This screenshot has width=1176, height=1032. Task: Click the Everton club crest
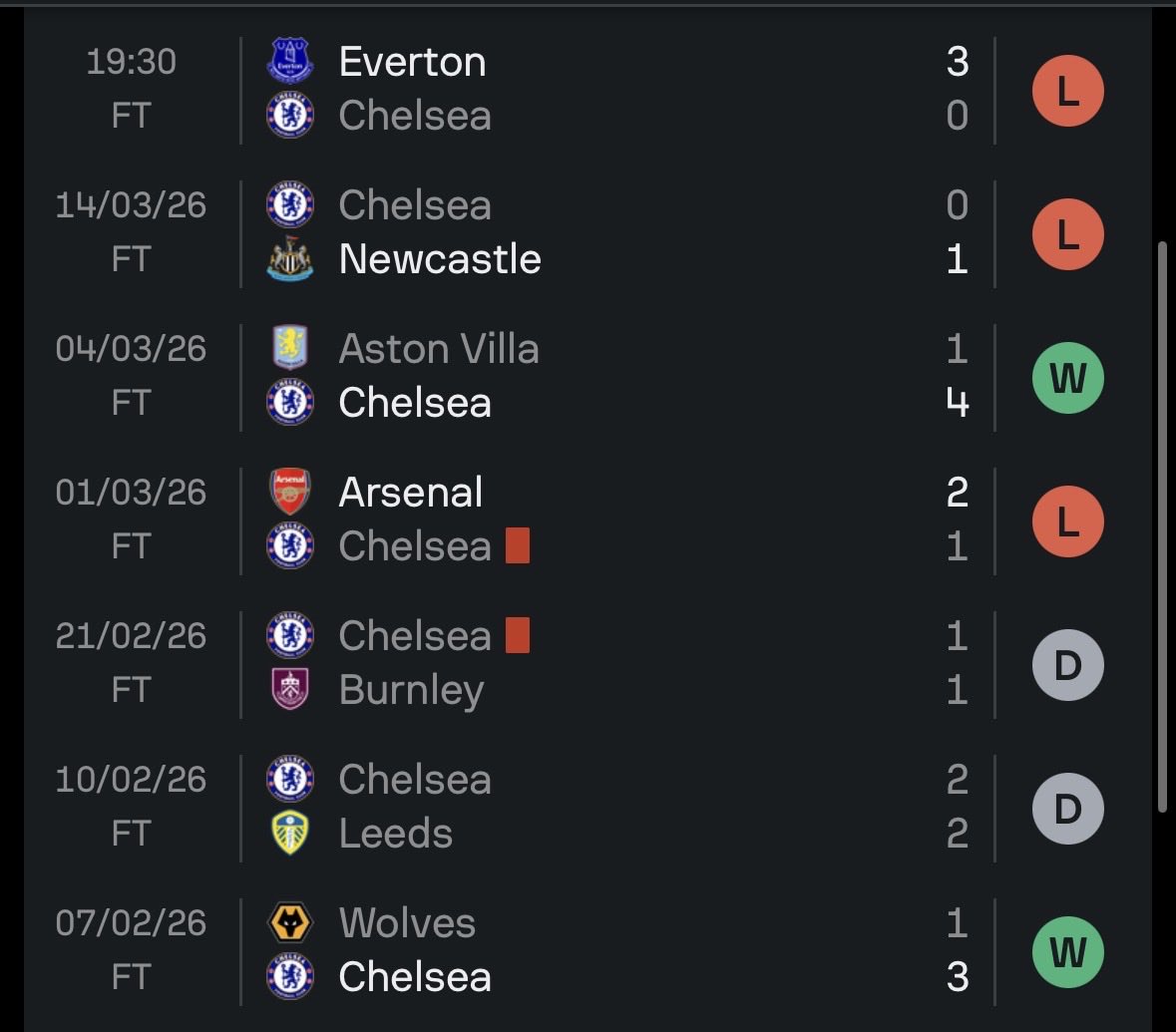click(x=290, y=60)
